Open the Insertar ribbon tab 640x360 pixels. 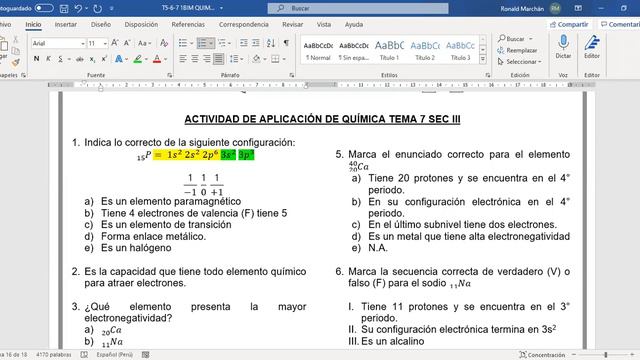pyautogui.click(x=66, y=24)
